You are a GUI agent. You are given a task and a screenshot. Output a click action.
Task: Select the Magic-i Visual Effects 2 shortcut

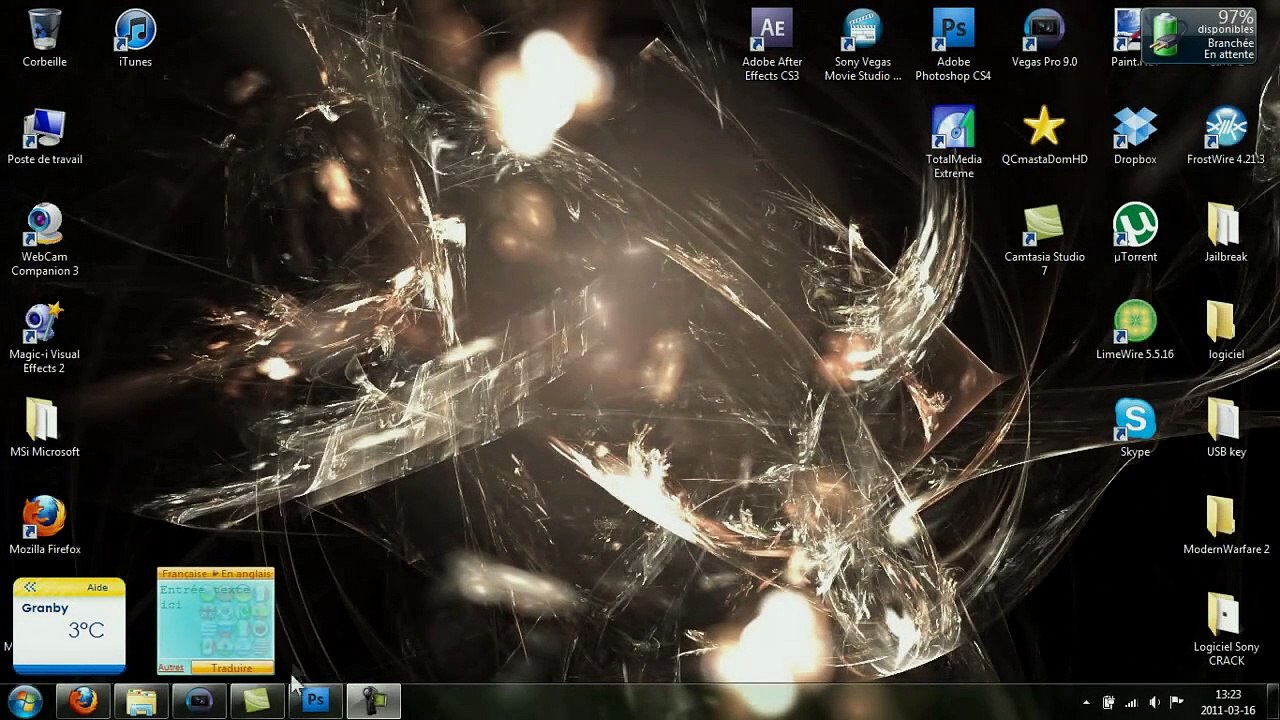point(44,338)
